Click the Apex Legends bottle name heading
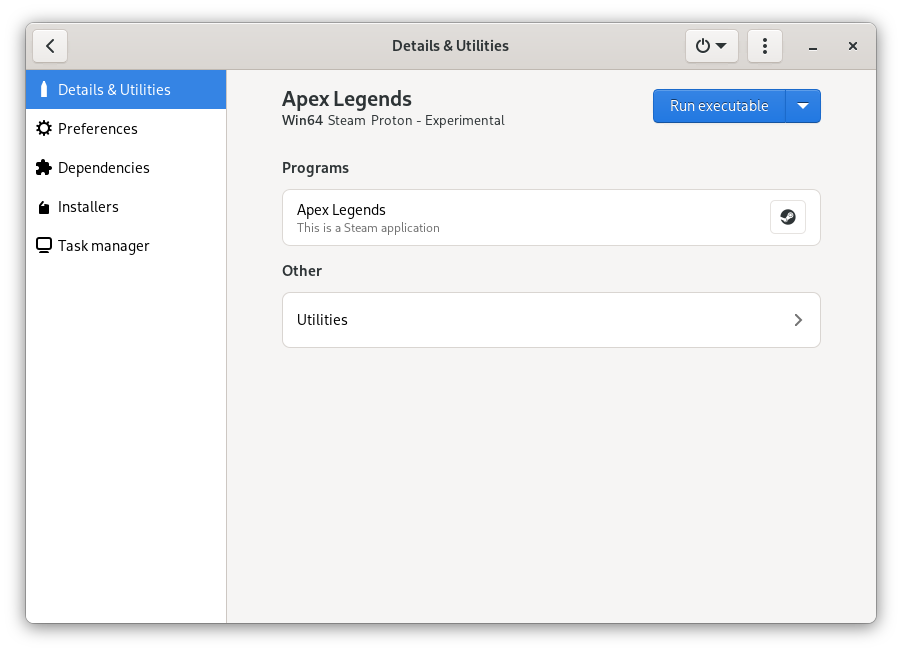The height and width of the screenshot is (652, 902). [347, 99]
